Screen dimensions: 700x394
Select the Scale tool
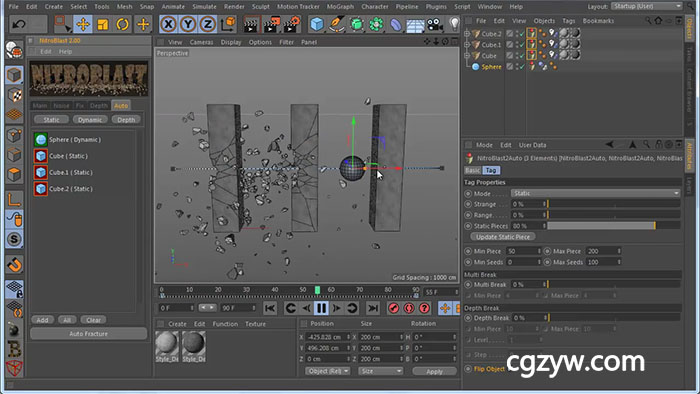[x=103, y=24]
